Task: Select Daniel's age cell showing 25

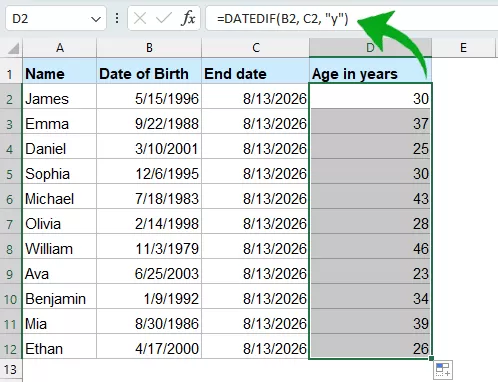Action: click(x=370, y=146)
